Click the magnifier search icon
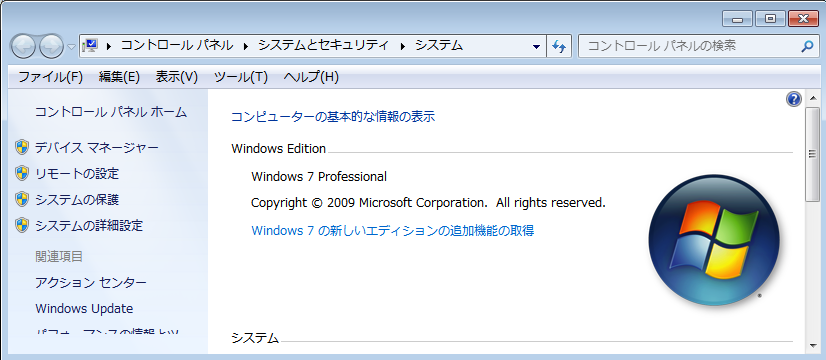This screenshot has width=826, height=360. (x=807, y=46)
